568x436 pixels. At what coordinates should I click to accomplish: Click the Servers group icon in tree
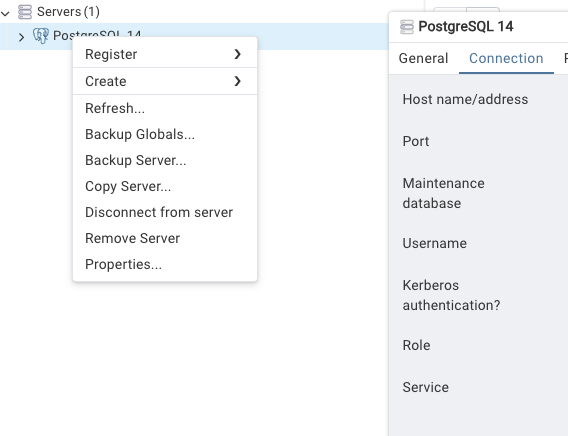25,12
